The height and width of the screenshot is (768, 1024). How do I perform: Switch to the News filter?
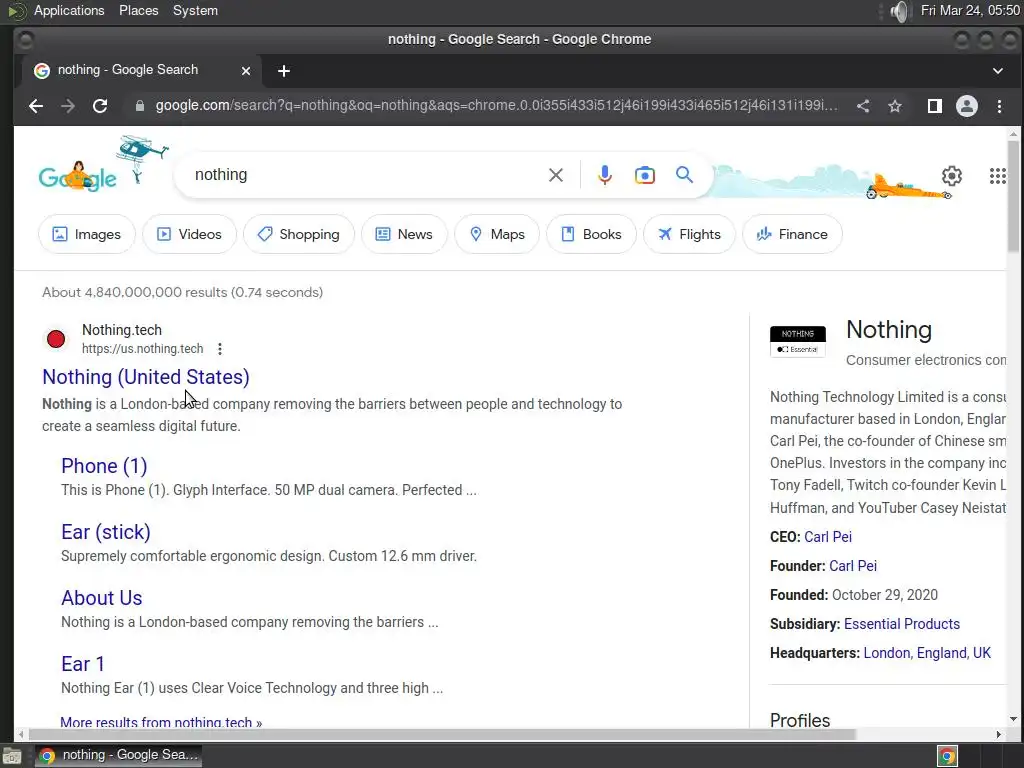click(x=404, y=234)
